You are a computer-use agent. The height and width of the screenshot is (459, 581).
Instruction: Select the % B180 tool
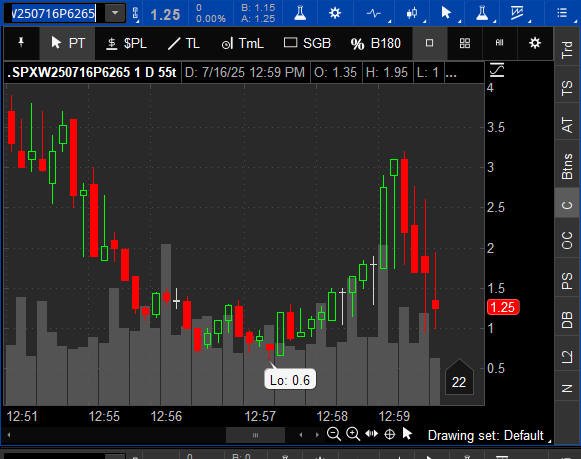[x=375, y=43]
